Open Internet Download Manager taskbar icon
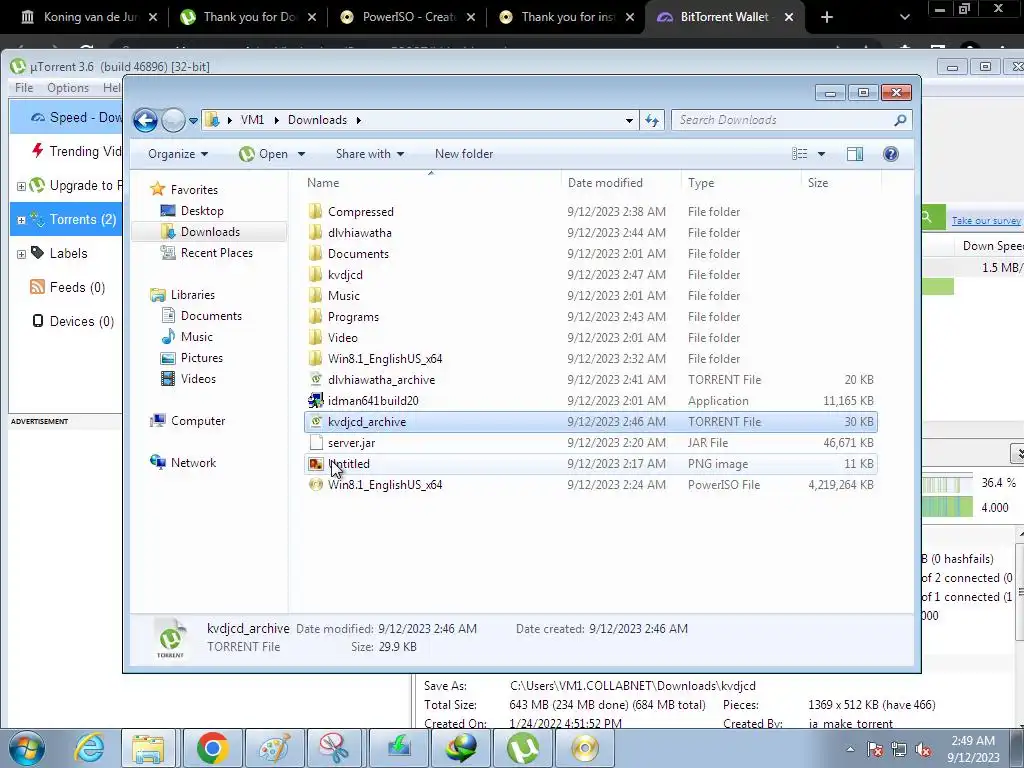This screenshot has width=1024, height=768. coord(461,748)
